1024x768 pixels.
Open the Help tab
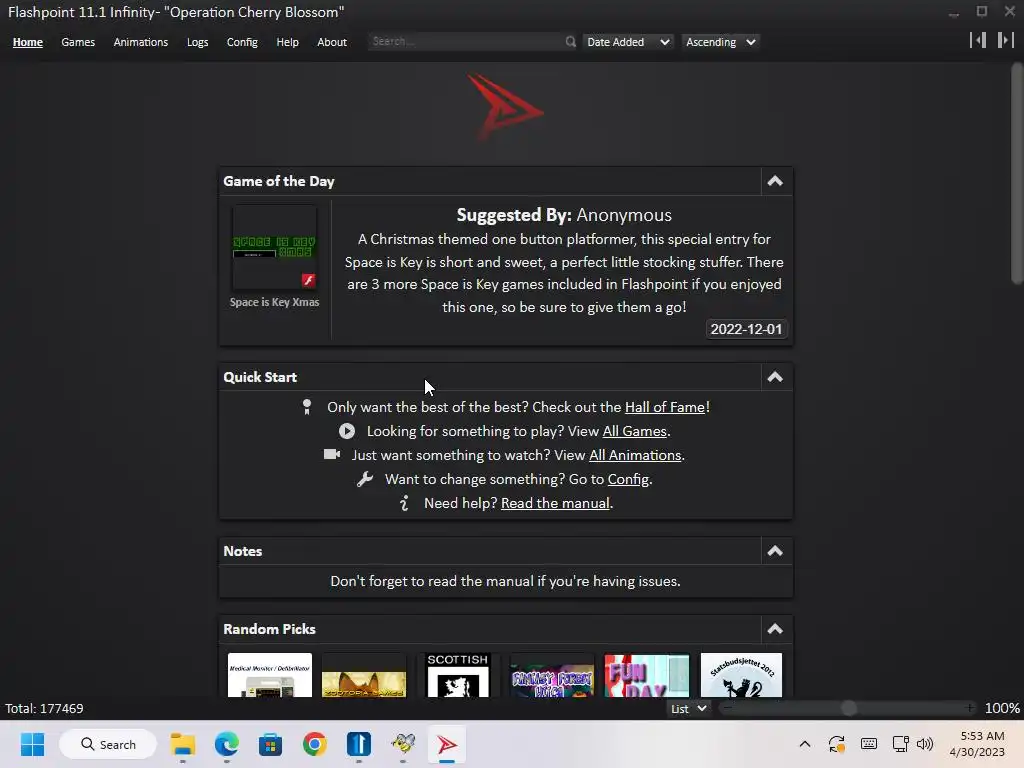pos(287,42)
